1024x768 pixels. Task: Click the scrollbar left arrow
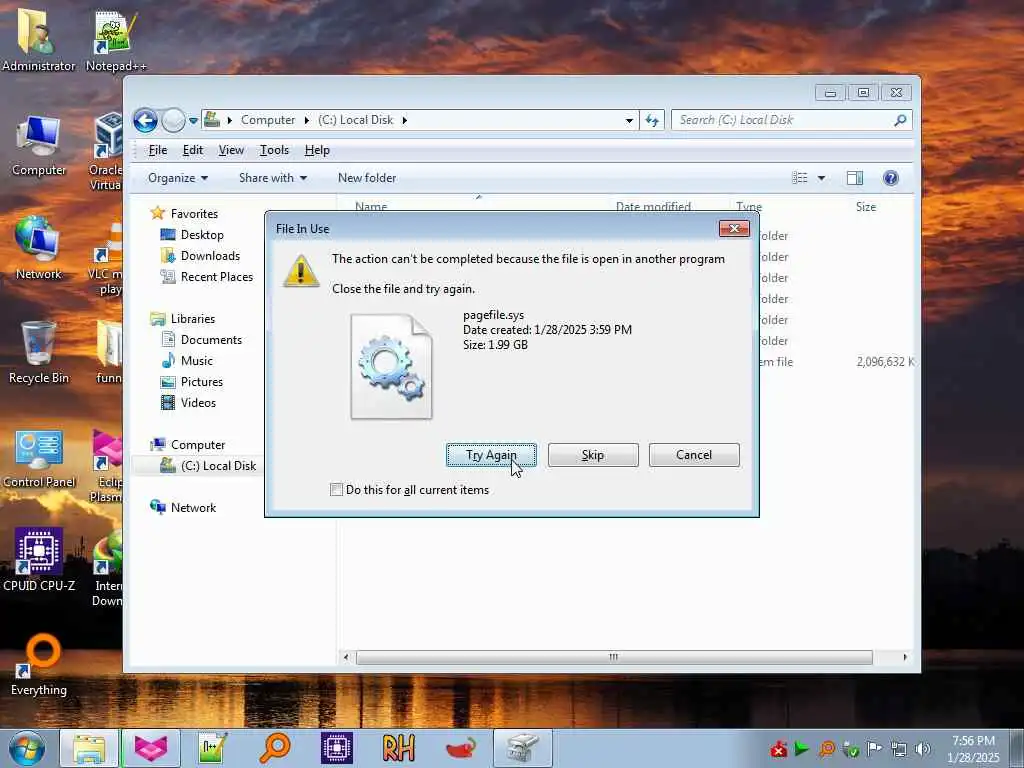click(346, 657)
